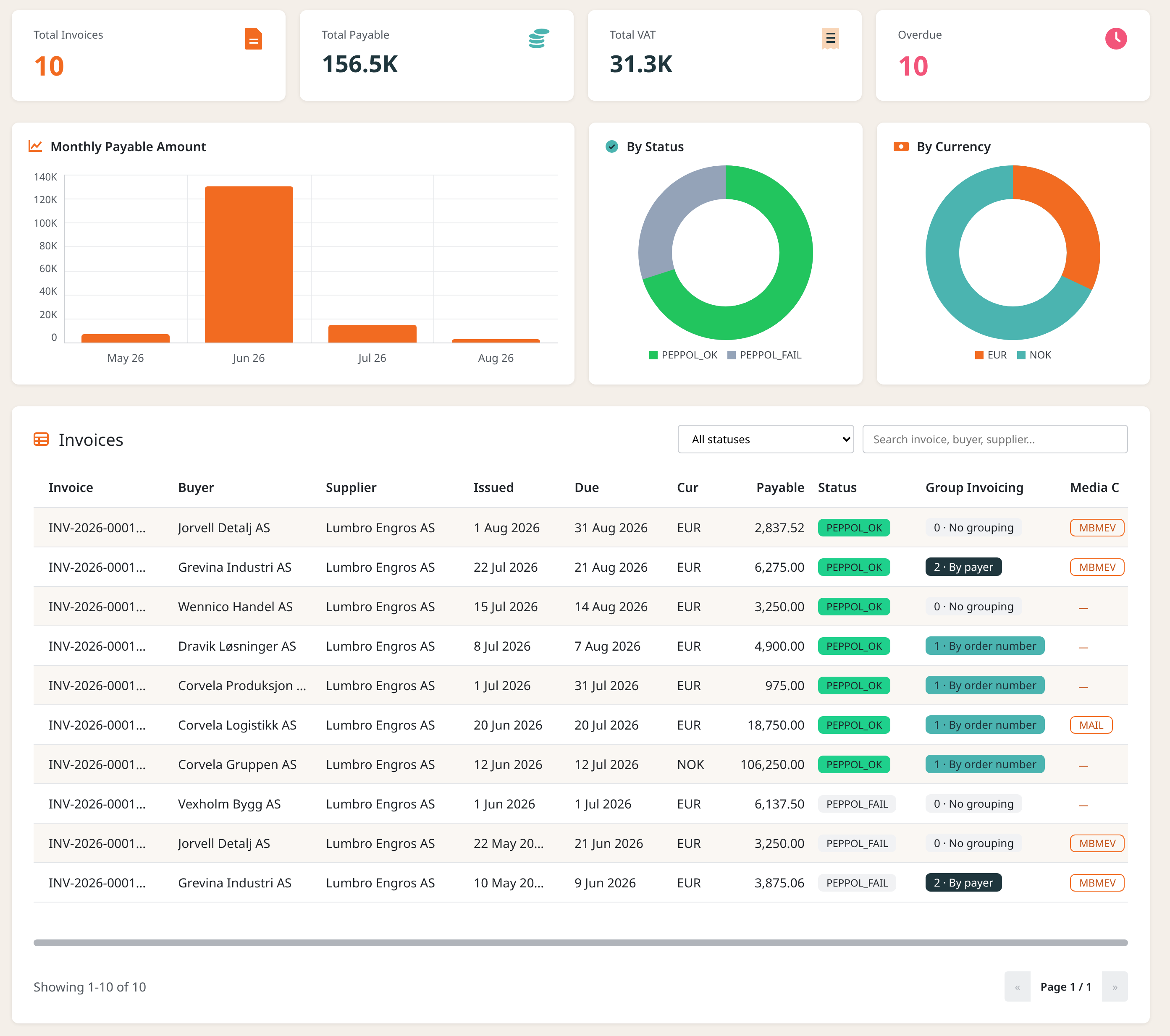Click the due date 9 Jun 2026

[x=605, y=883]
